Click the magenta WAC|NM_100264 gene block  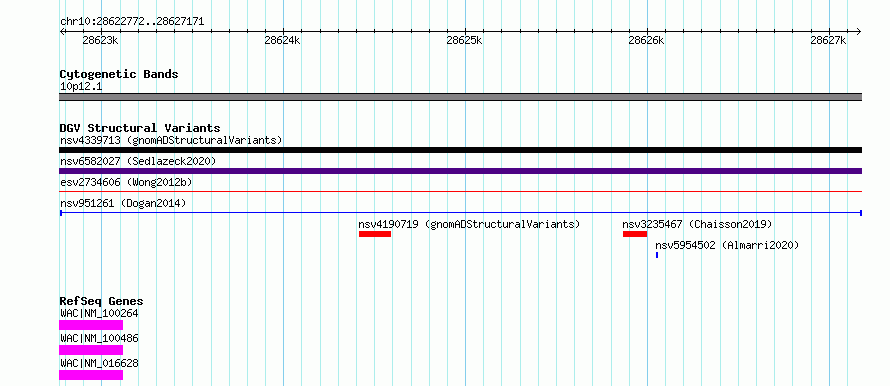click(x=91, y=325)
